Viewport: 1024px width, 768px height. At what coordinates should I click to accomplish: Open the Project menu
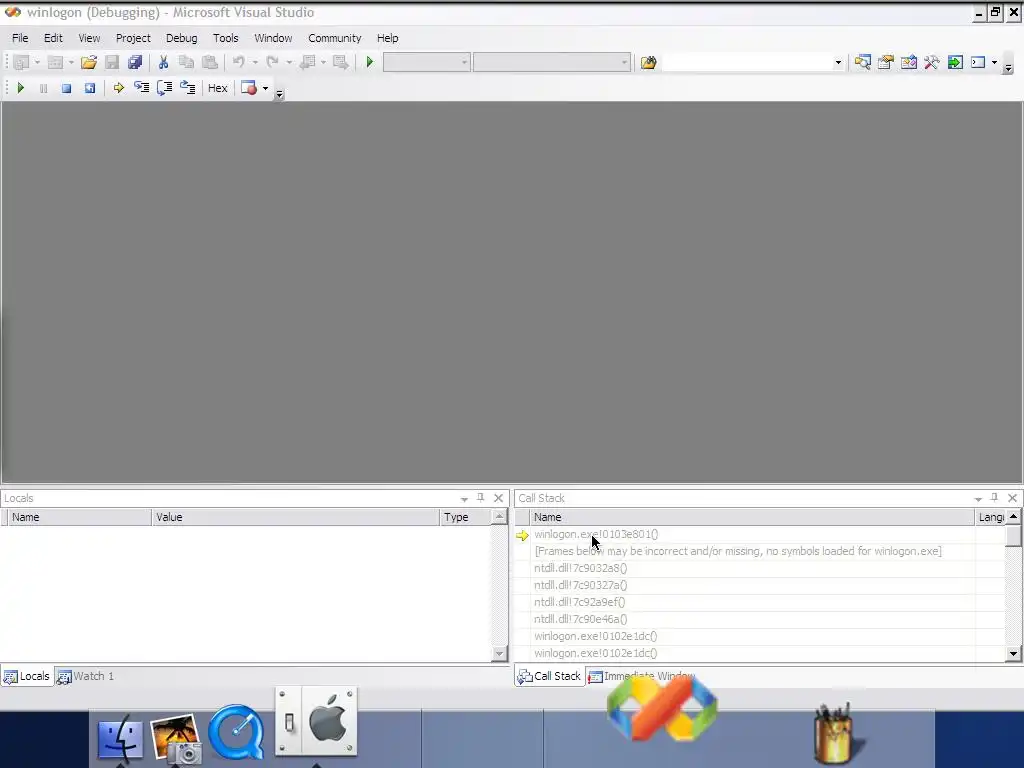pyautogui.click(x=133, y=38)
